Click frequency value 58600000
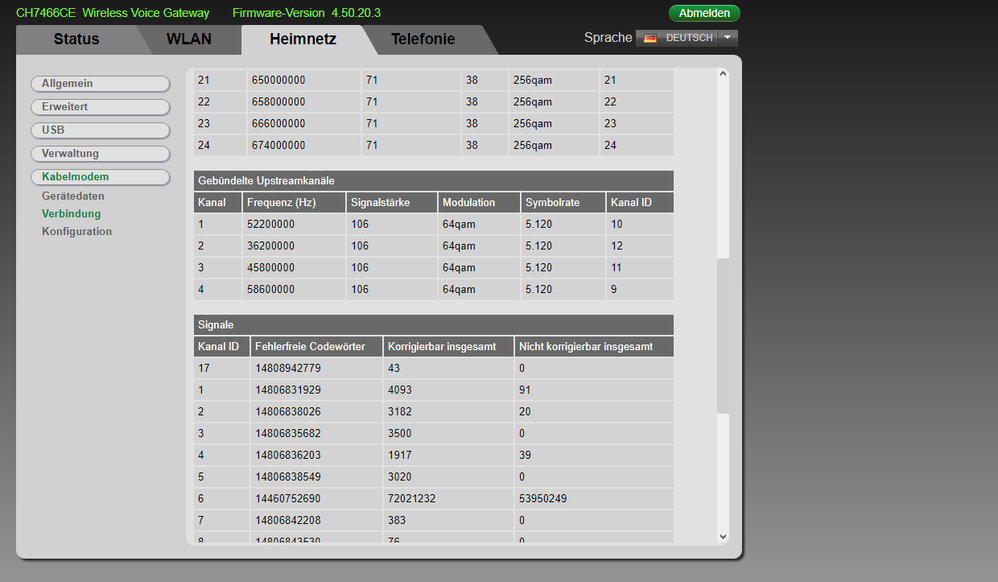 [x=271, y=289]
